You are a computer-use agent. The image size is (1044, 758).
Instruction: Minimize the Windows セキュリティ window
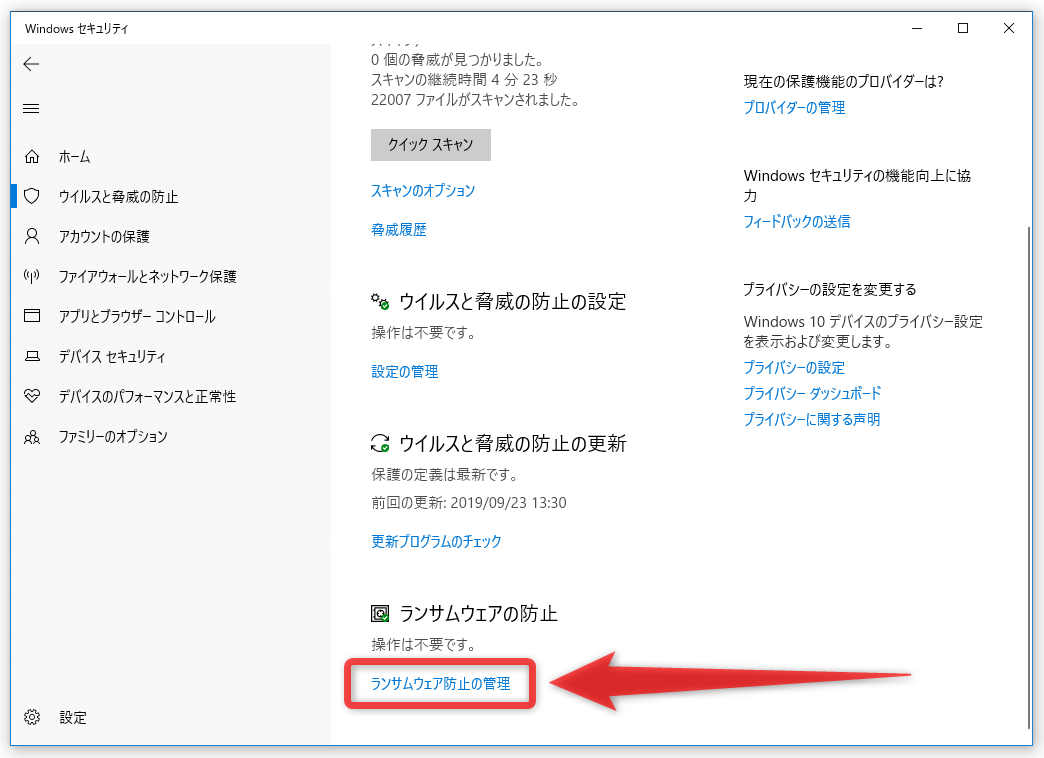tap(917, 28)
